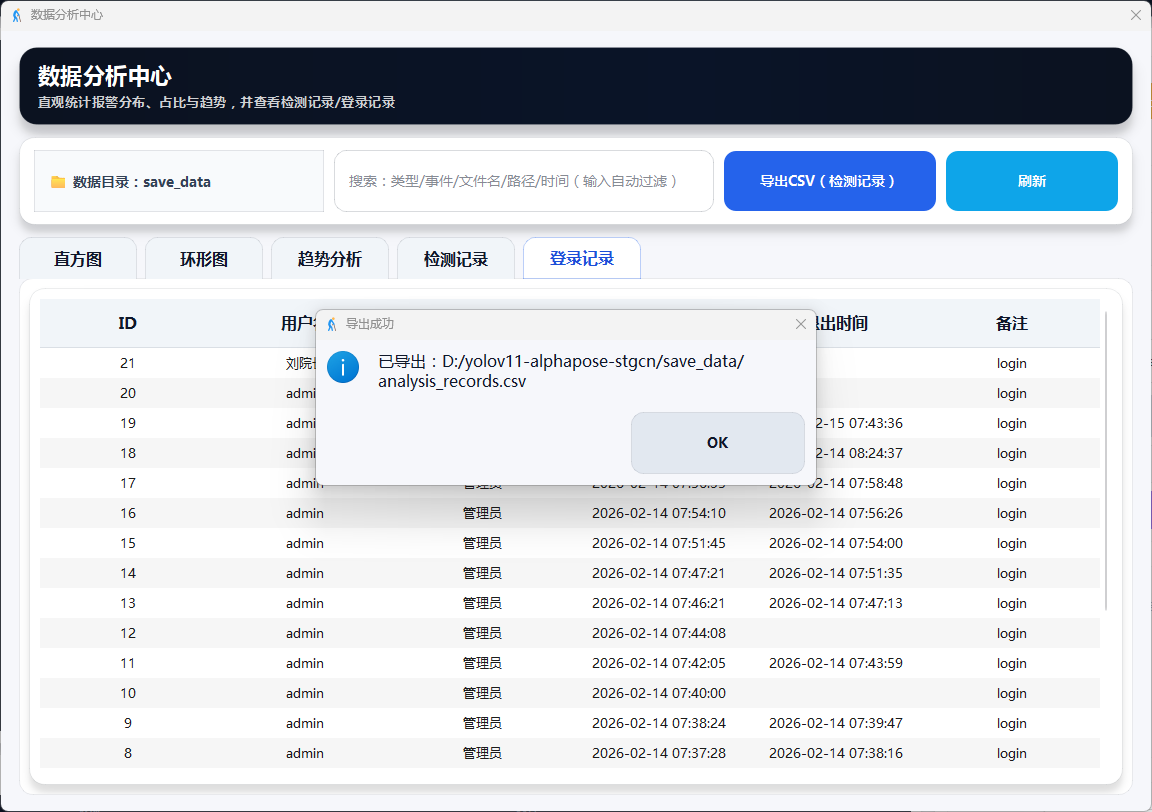Close the 数据分析中心 main window
This screenshot has width=1152, height=812.
pos(1135,15)
